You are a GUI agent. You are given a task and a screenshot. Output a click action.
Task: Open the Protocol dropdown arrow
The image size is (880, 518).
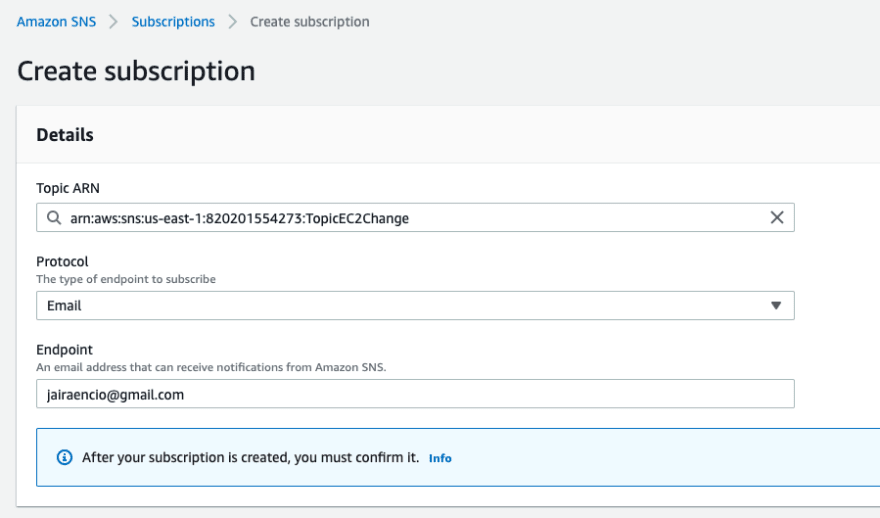776,305
